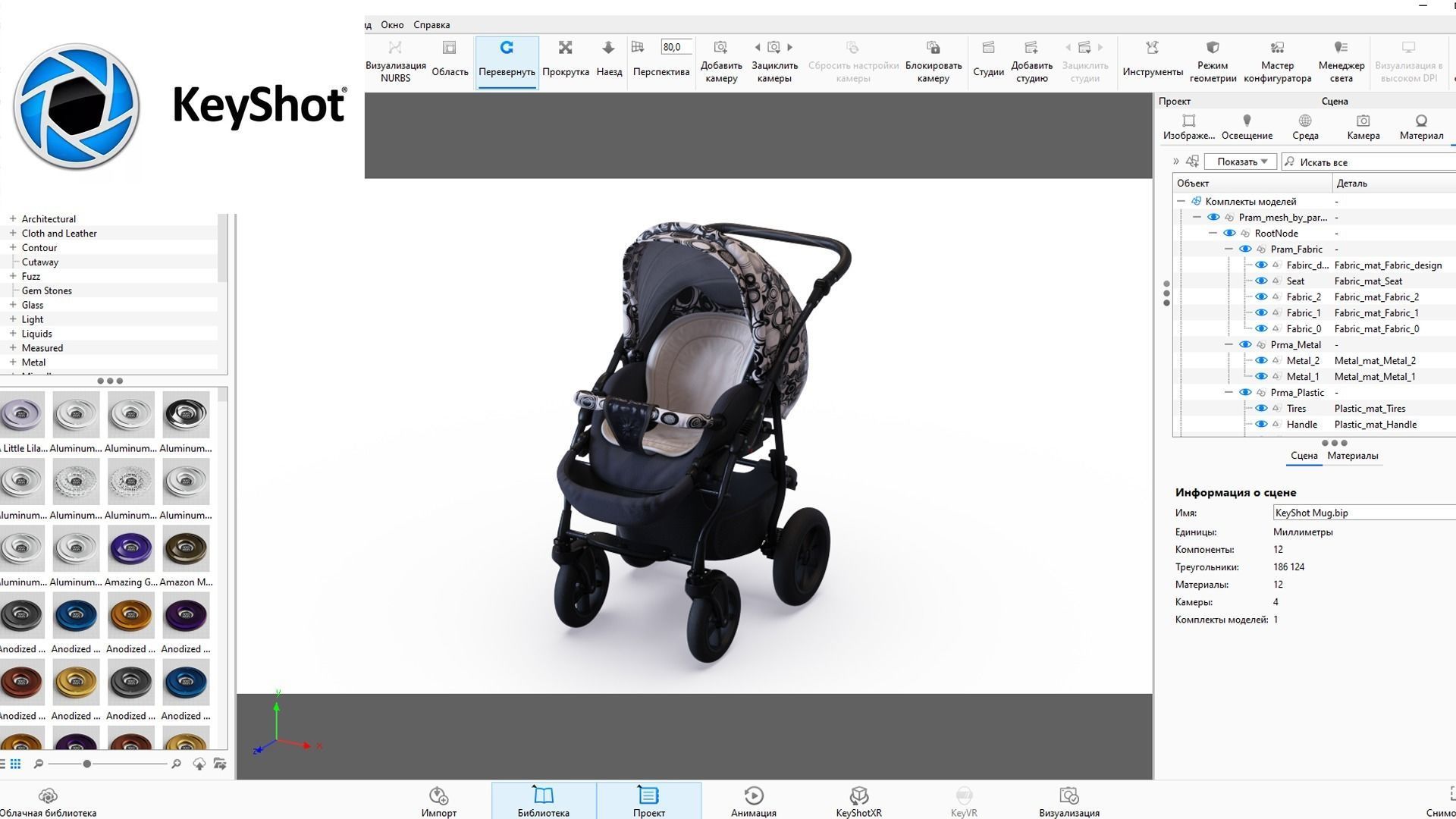Adjust the library thumbnail size slider
Screen dimensions: 1456x819
click(87, 764)
